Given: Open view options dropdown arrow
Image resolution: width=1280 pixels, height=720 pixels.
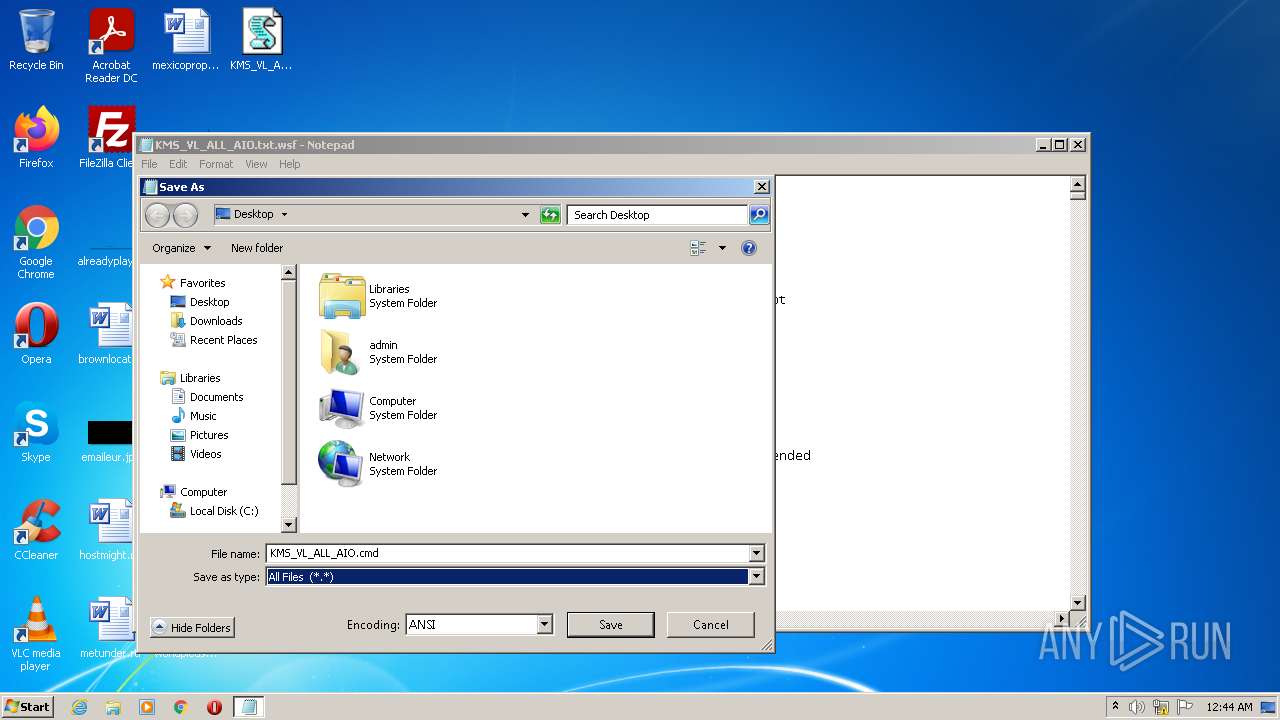Looking at the screenshot, I should 722,248.
